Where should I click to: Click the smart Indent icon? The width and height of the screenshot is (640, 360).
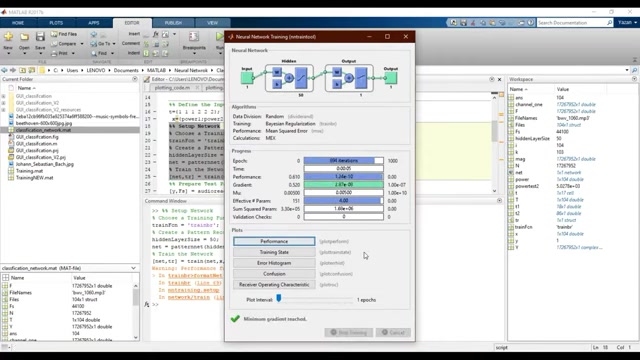tap(146, 53)
